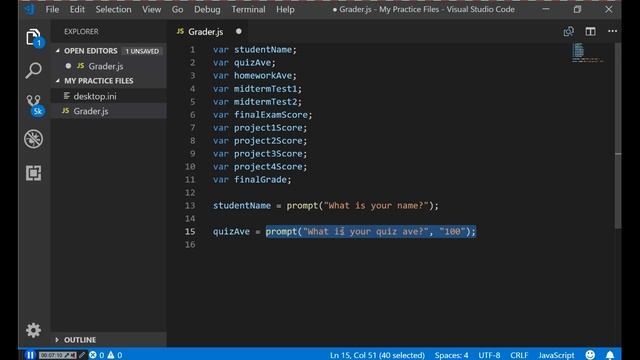Open the Source Control view

click(x=34, y=105)
